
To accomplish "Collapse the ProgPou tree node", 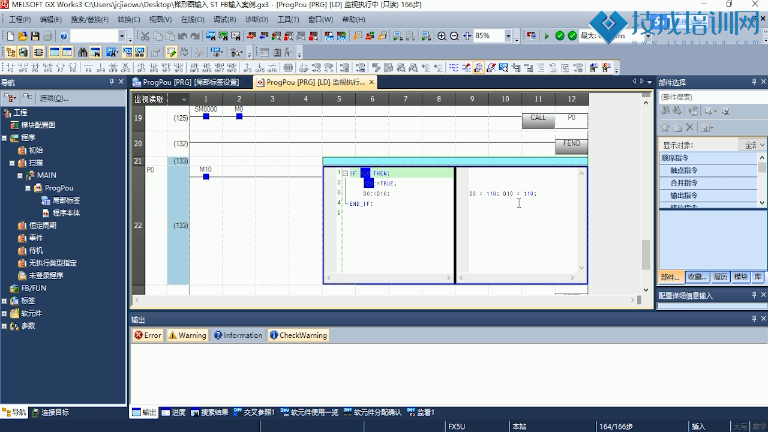I will point(28,188).
